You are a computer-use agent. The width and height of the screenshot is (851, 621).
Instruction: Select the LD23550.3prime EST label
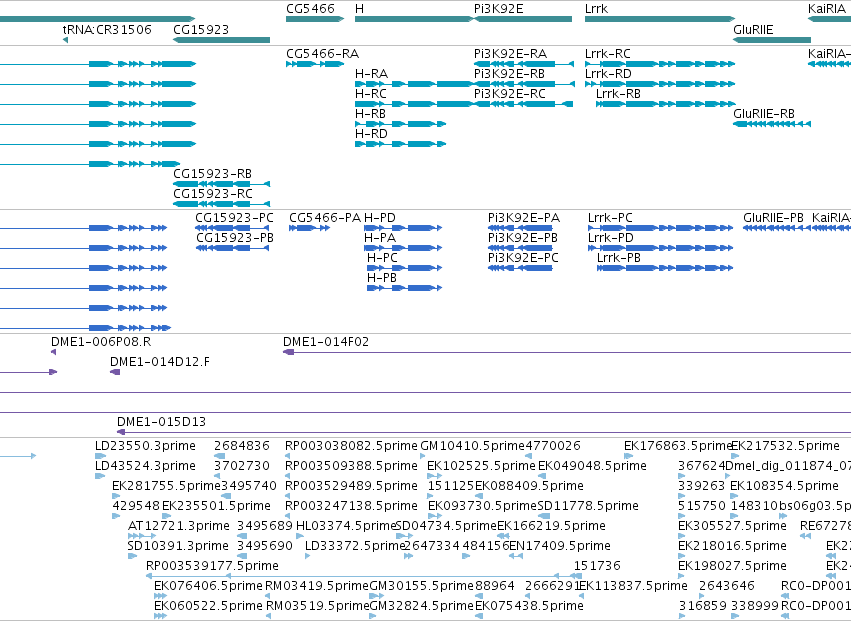point(145,446)
